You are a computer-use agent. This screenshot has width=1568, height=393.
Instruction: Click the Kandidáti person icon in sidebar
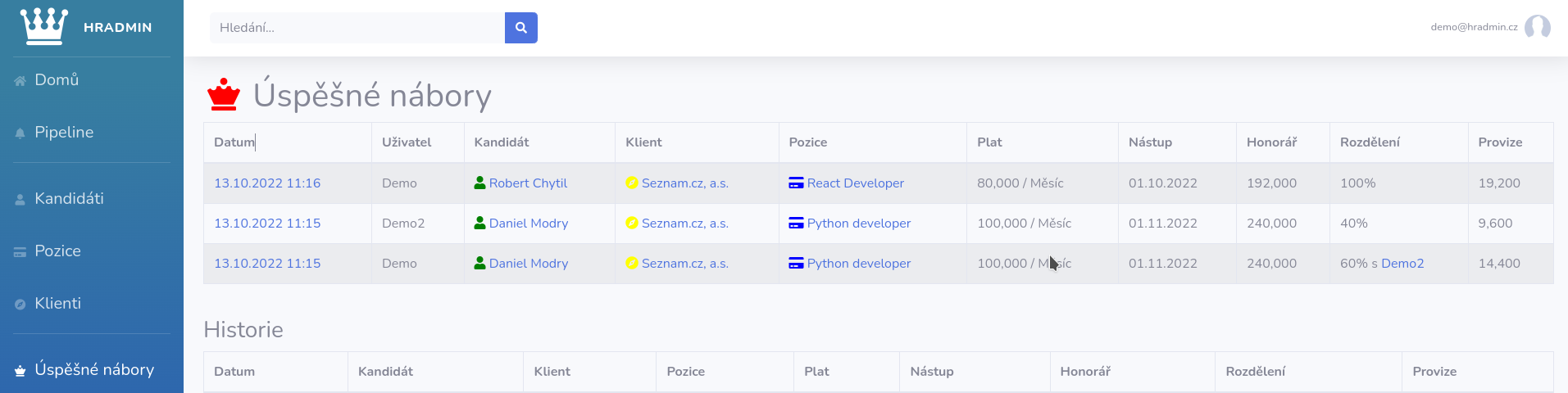[20, 200]
